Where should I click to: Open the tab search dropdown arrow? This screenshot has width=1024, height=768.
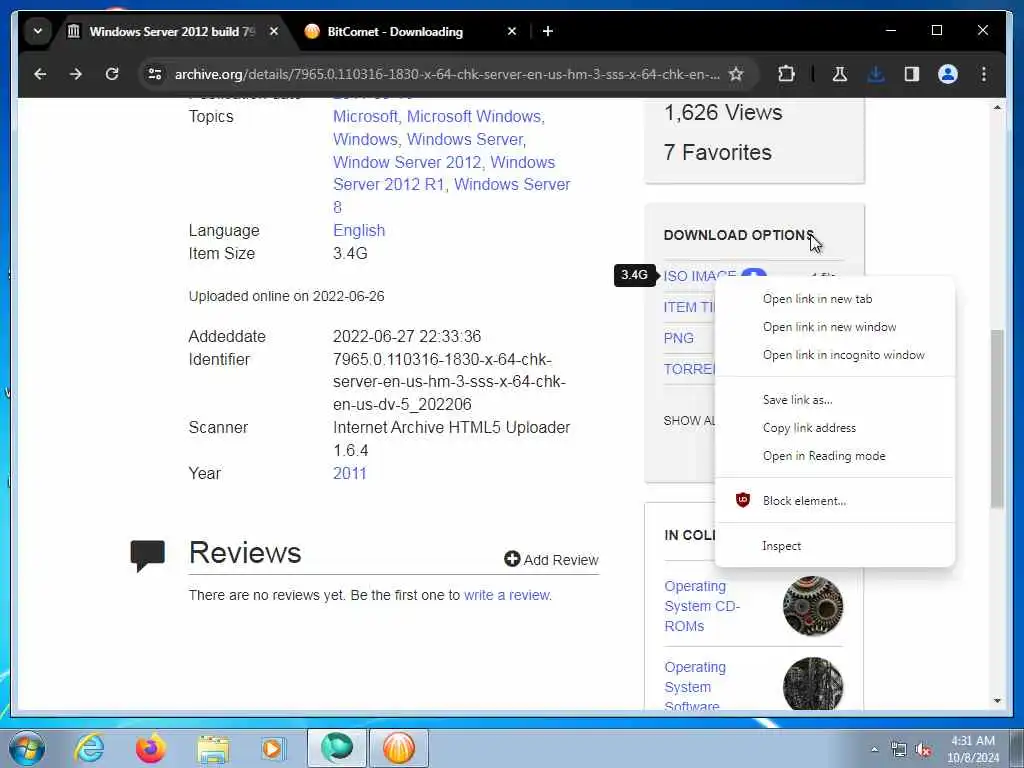[x=38, y=31]
